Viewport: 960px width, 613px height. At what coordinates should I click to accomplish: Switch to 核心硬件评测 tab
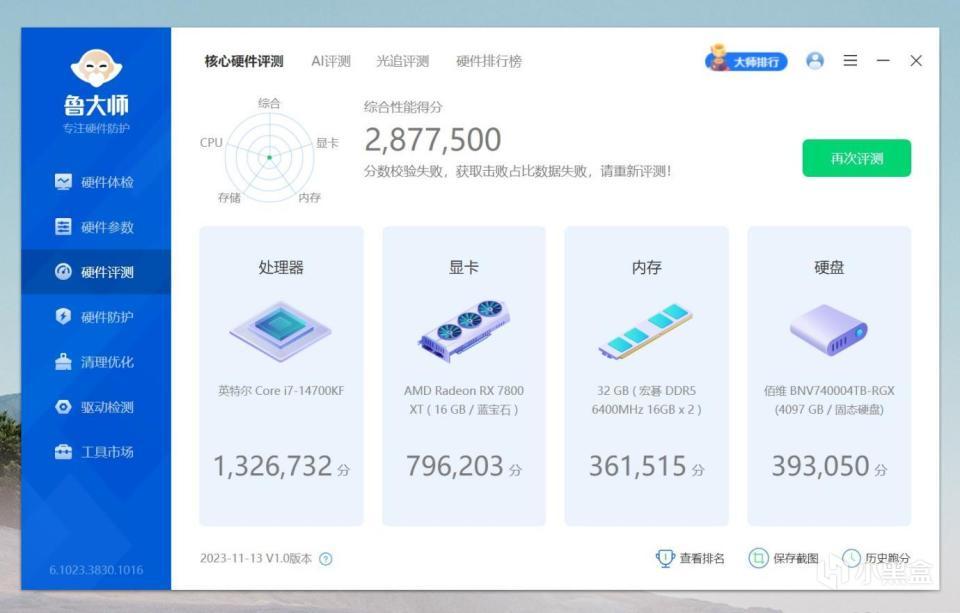(244, 61)
